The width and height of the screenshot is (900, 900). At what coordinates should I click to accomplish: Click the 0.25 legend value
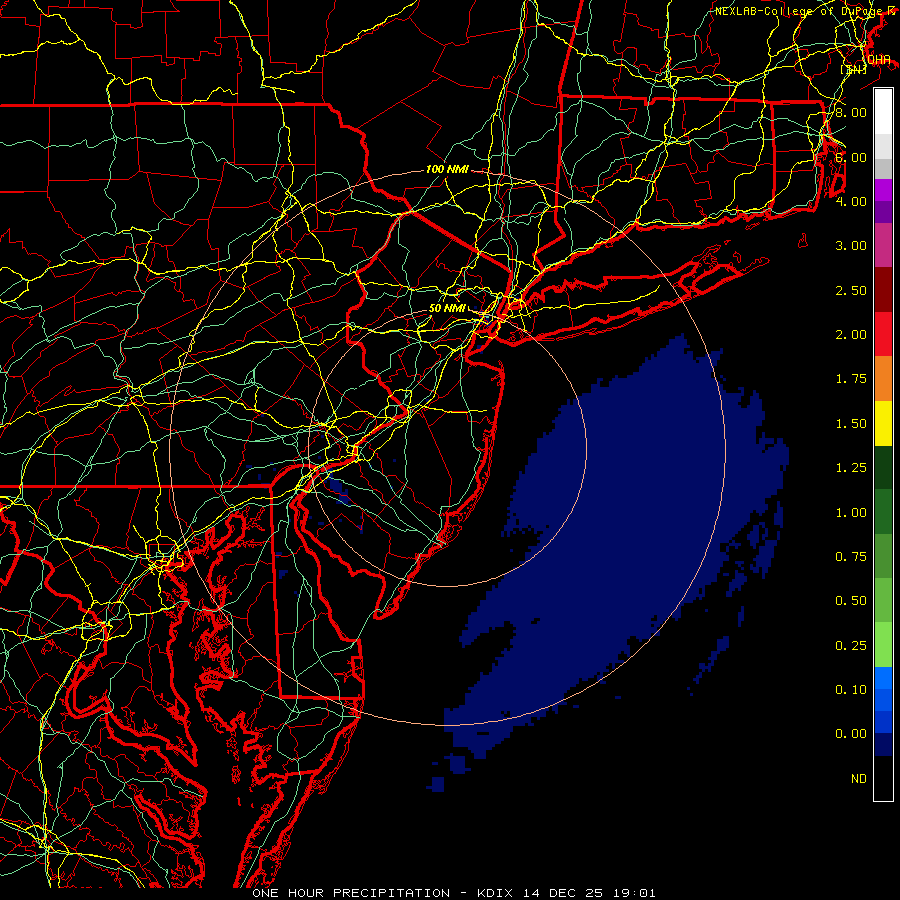coord(850,646)
